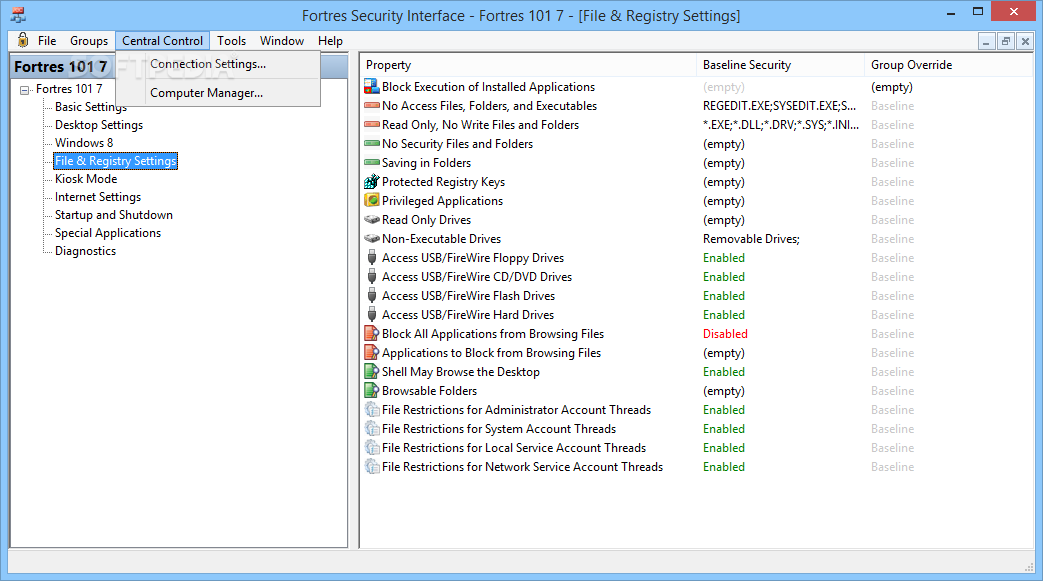
Task: Click the Block Execution of Installed Applications icon
Action: coord(372,87)
